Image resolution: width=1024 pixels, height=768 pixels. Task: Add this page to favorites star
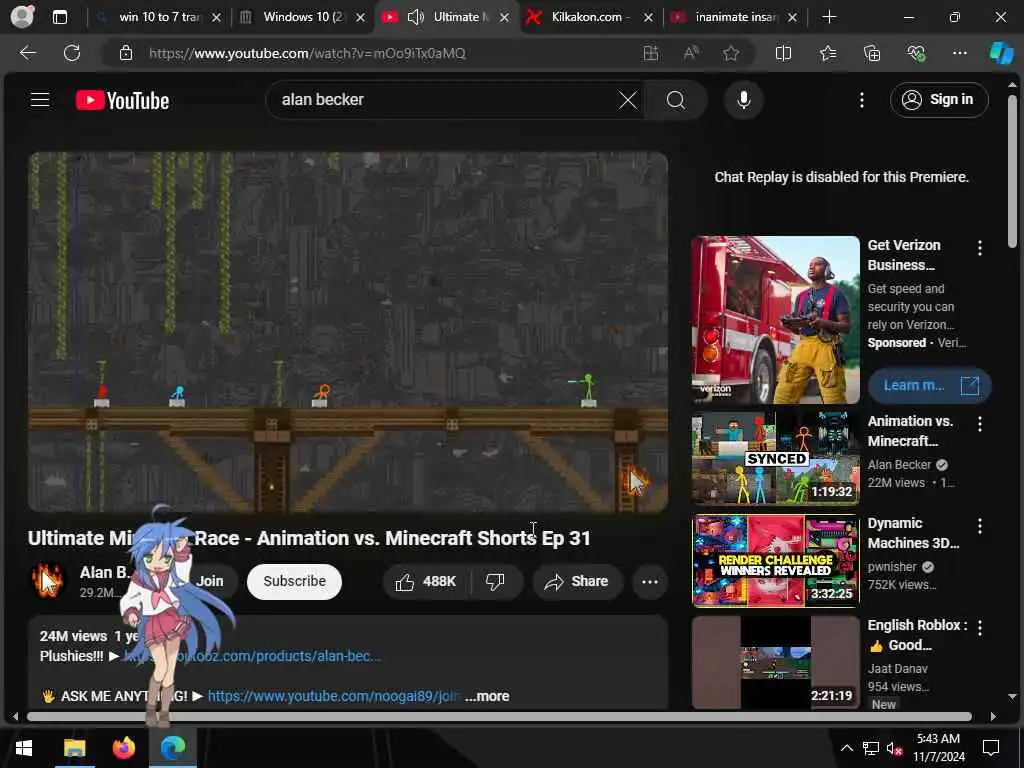point(731,53)
